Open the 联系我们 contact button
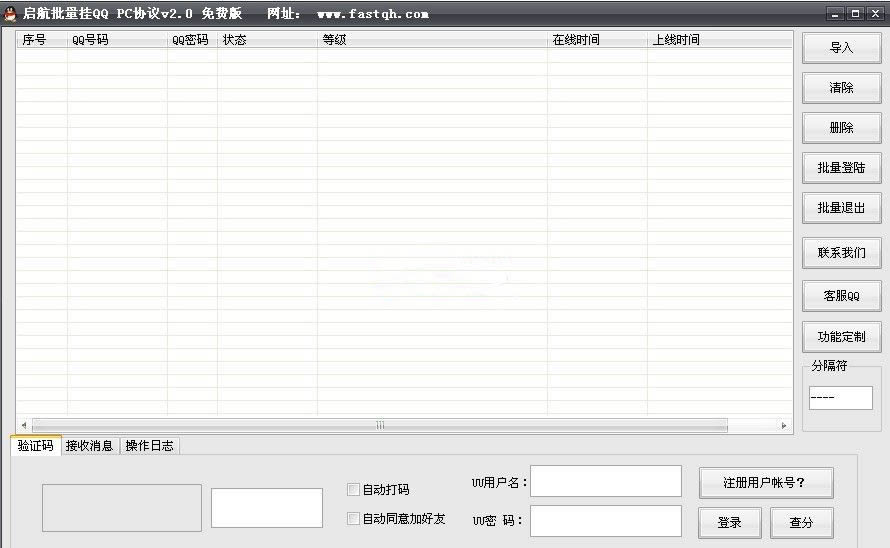 [841, 253]
